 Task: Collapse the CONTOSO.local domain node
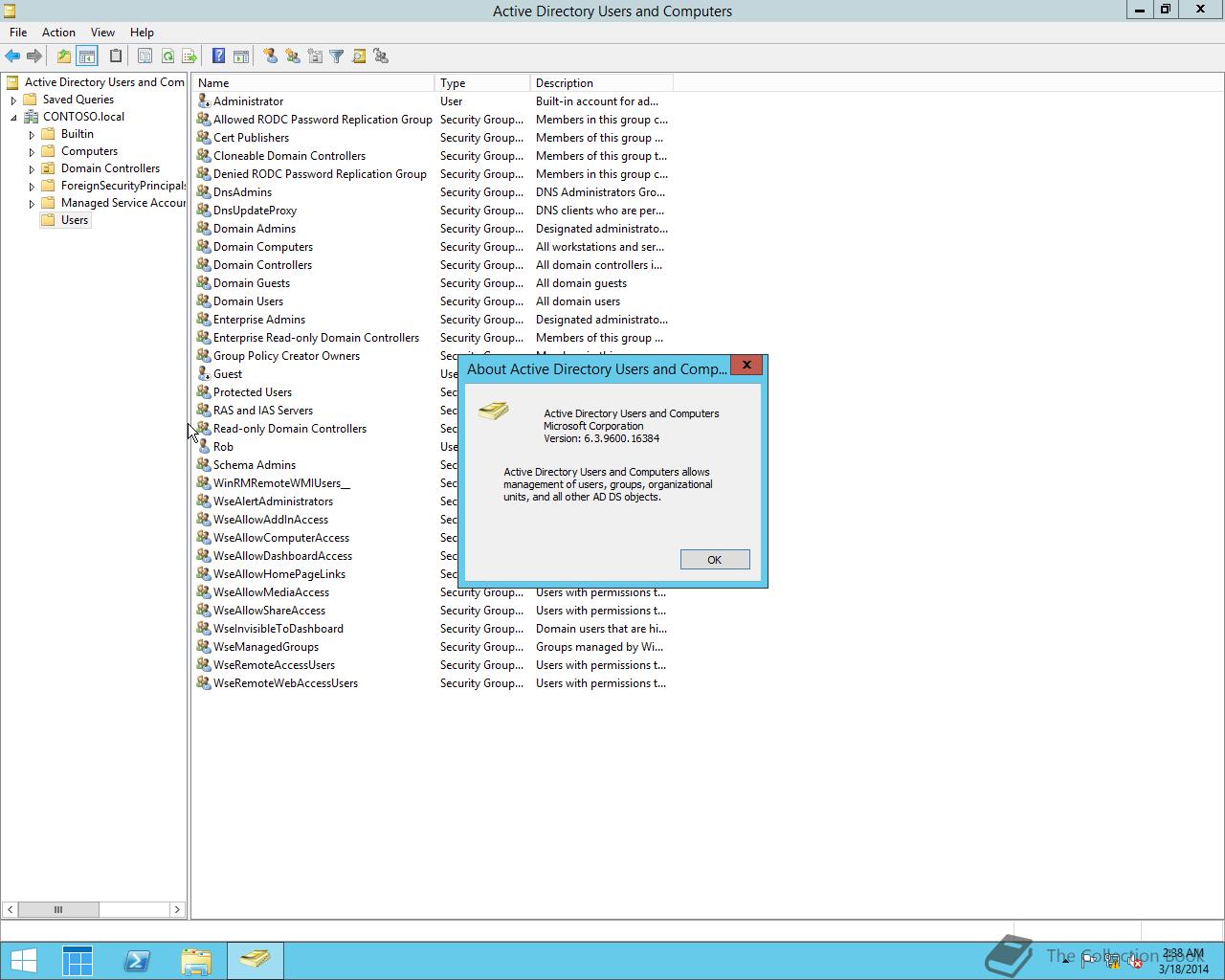[13, 117]
